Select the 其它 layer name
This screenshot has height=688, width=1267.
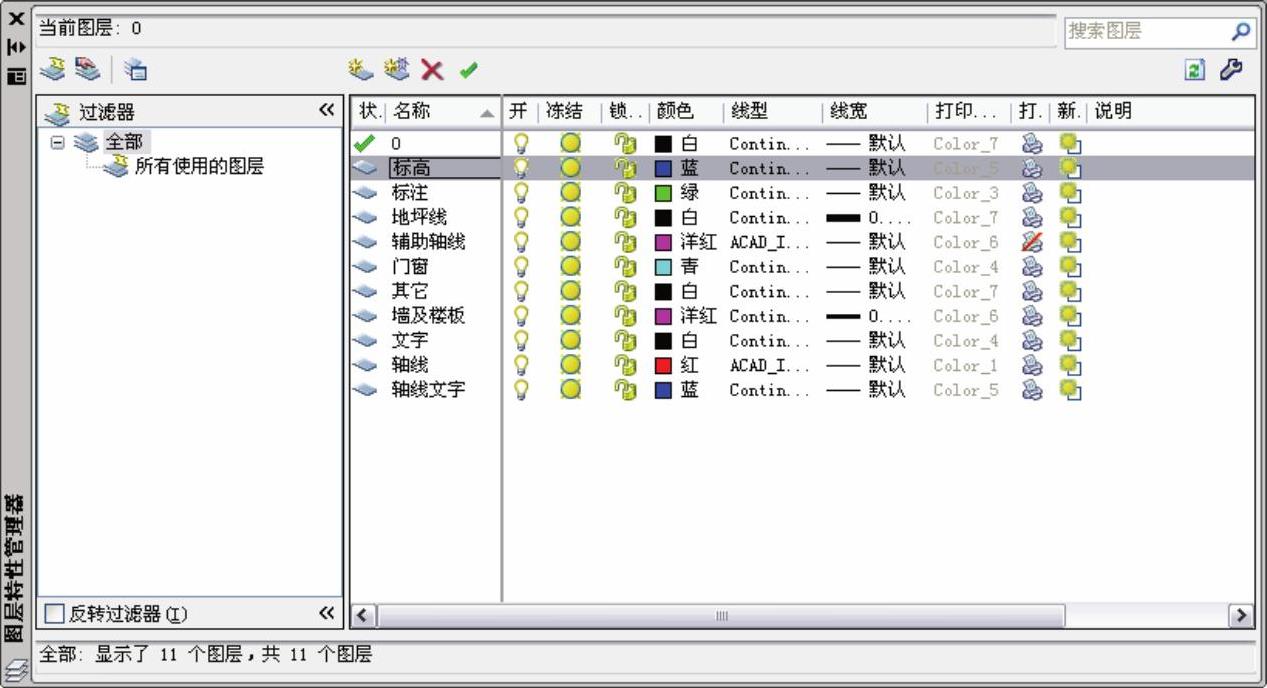410,291
